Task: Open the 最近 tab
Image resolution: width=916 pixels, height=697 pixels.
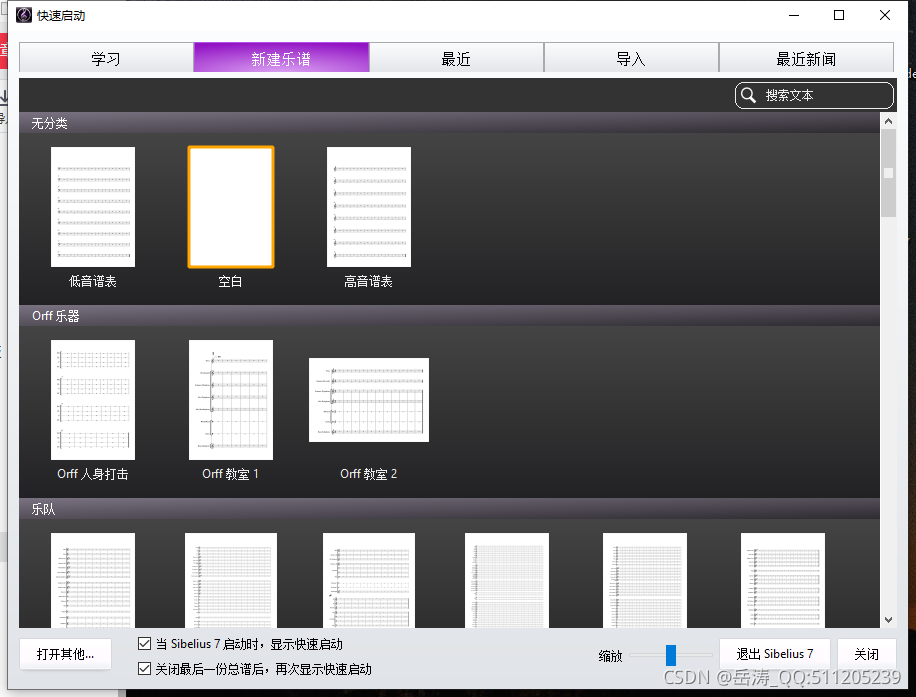Action: tap(456, 58)
